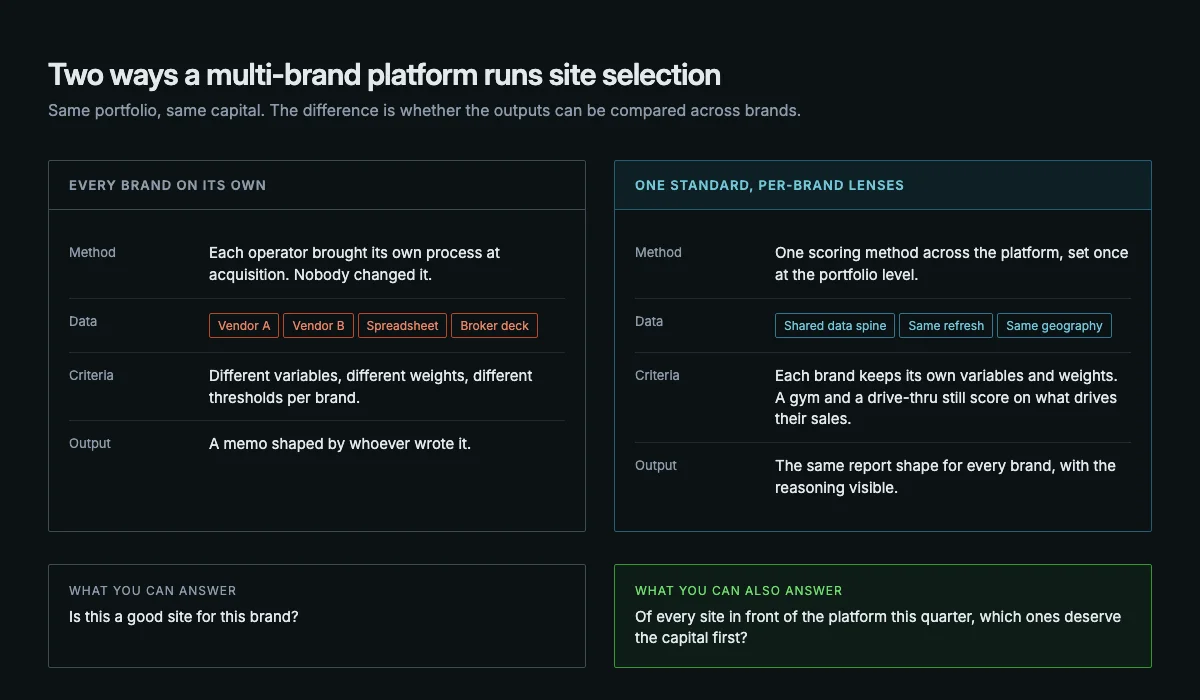Click the Output label in the left card
The image size is (1200, 700).
pyautogui.click(x=90, y=444)
